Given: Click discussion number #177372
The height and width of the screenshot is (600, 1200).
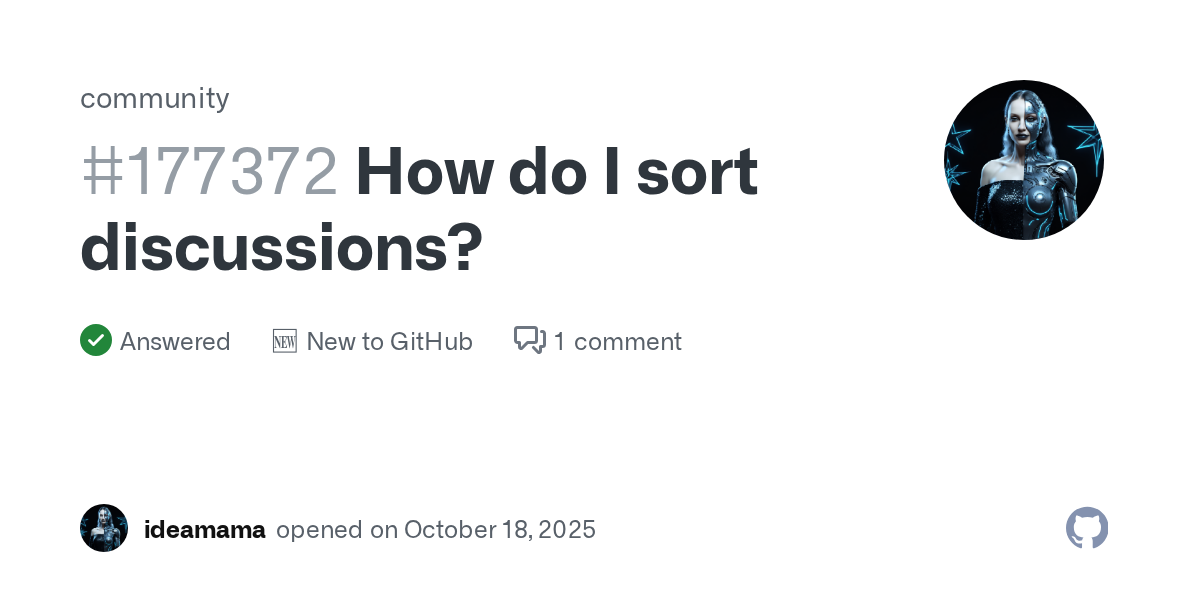Looking at the screenshot, I should [209, 172].
